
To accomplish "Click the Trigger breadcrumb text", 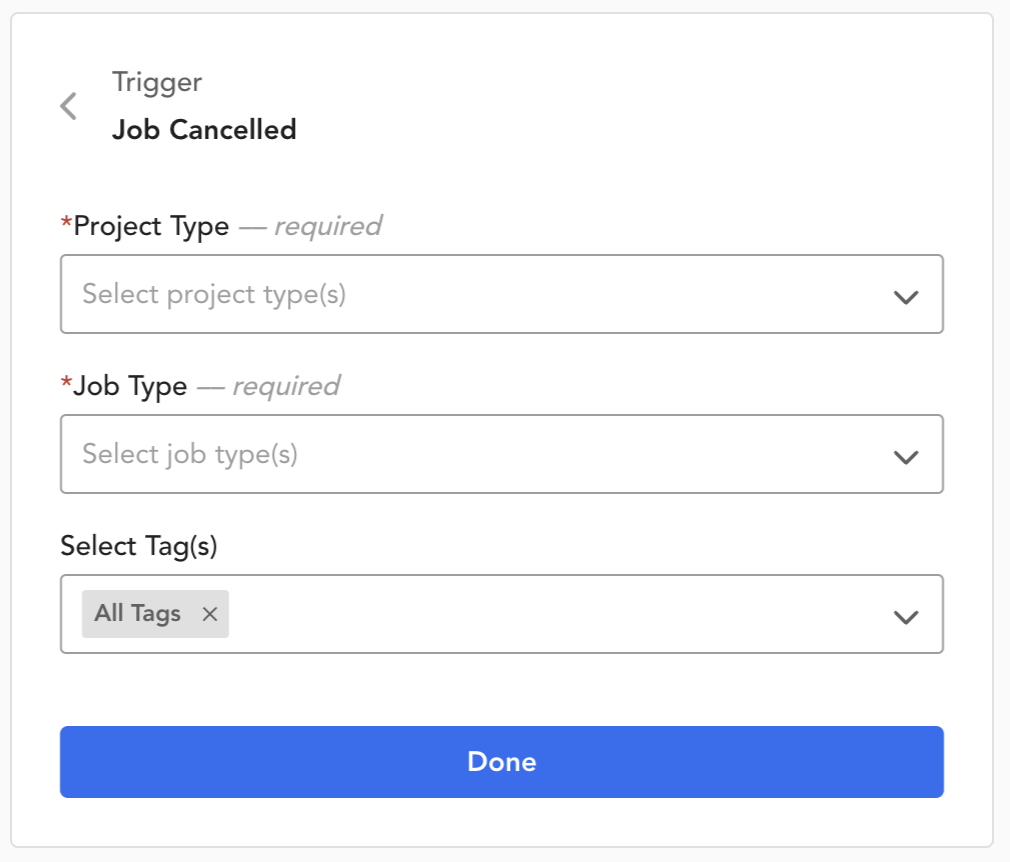I will click(157, 82).
